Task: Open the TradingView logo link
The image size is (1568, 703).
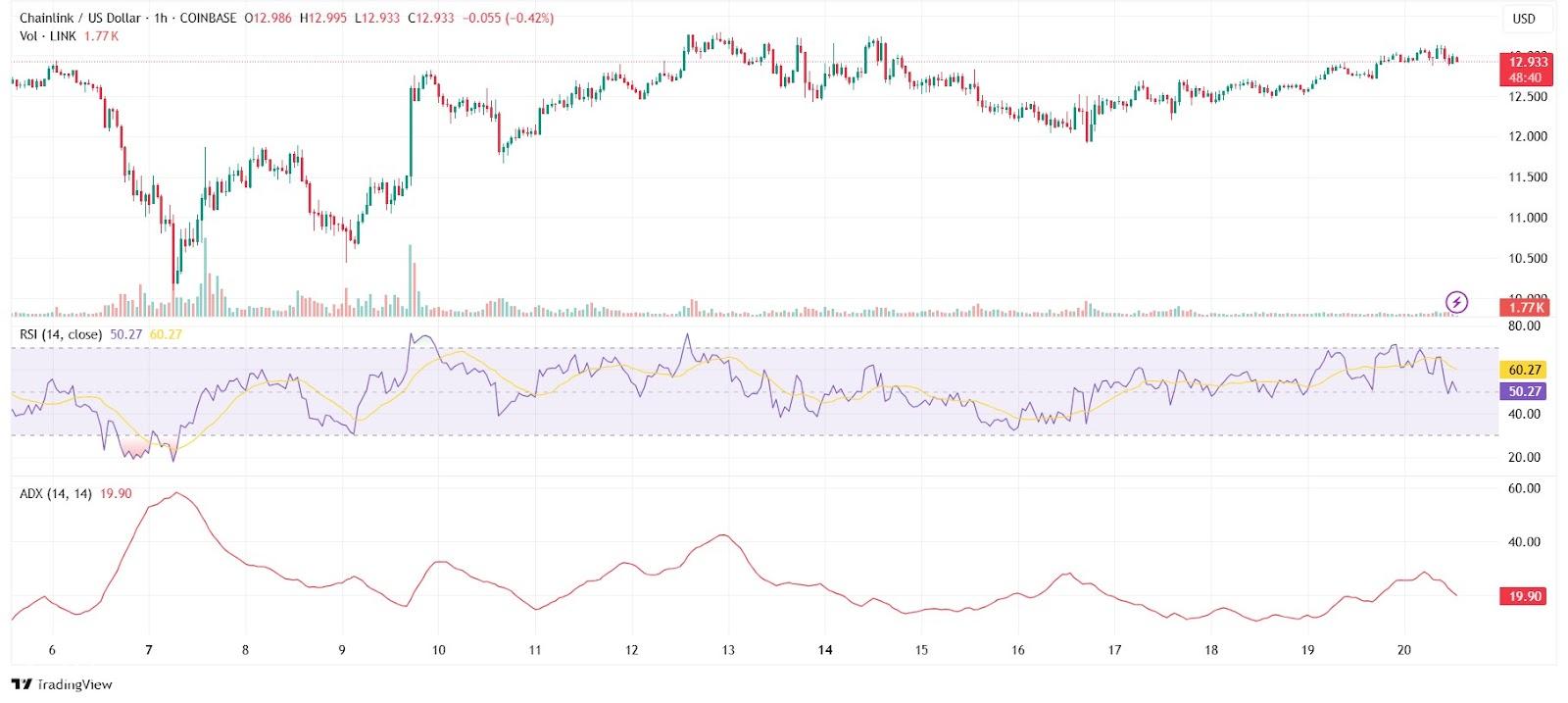Action: pyautogui.click(x=62, y=684)
